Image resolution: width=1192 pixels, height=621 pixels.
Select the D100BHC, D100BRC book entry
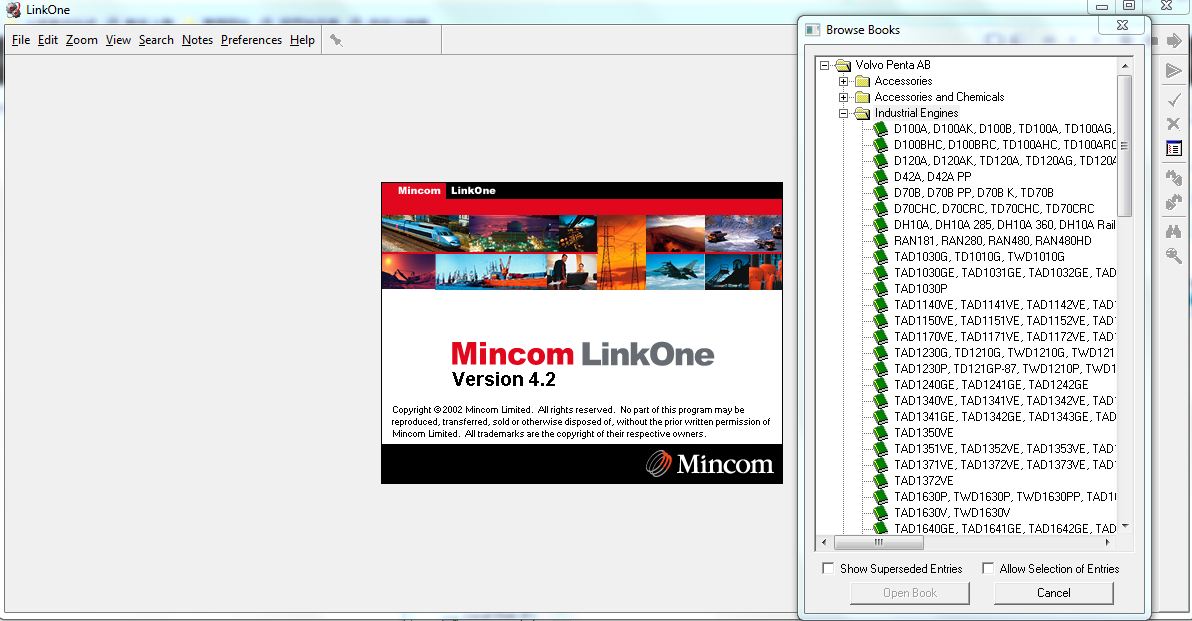[x=1003, y=144]
